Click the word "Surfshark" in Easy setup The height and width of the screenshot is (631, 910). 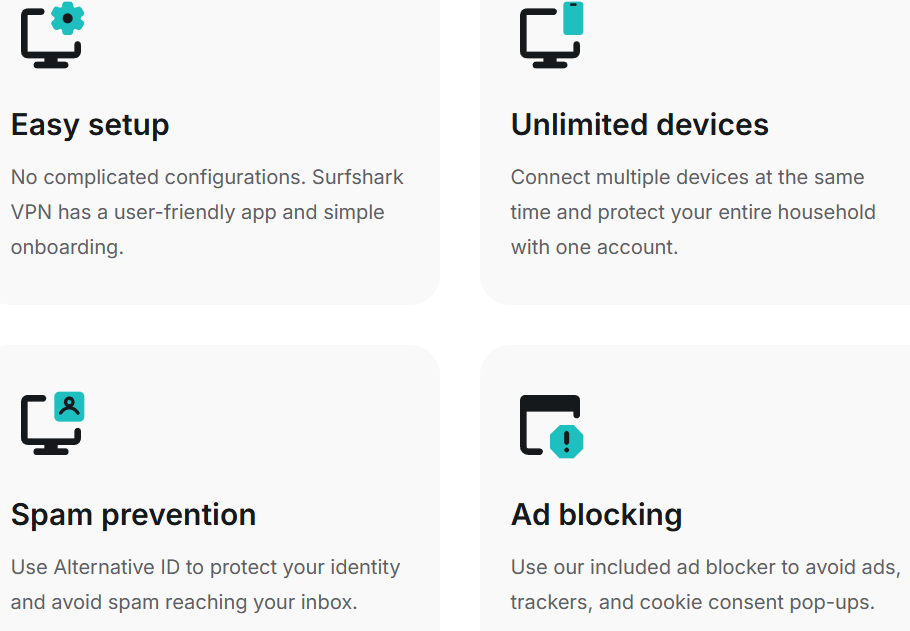click(357, 178)
